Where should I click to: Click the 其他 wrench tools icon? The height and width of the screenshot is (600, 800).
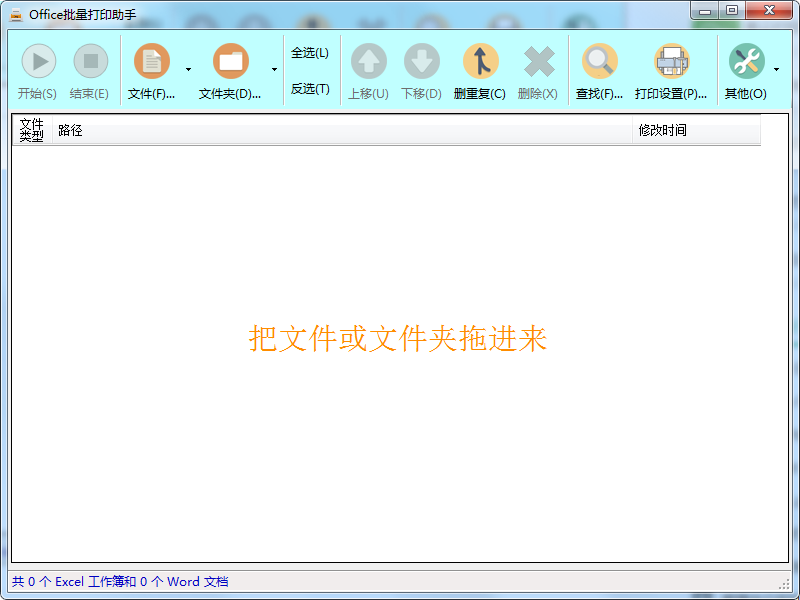point(747,61)
